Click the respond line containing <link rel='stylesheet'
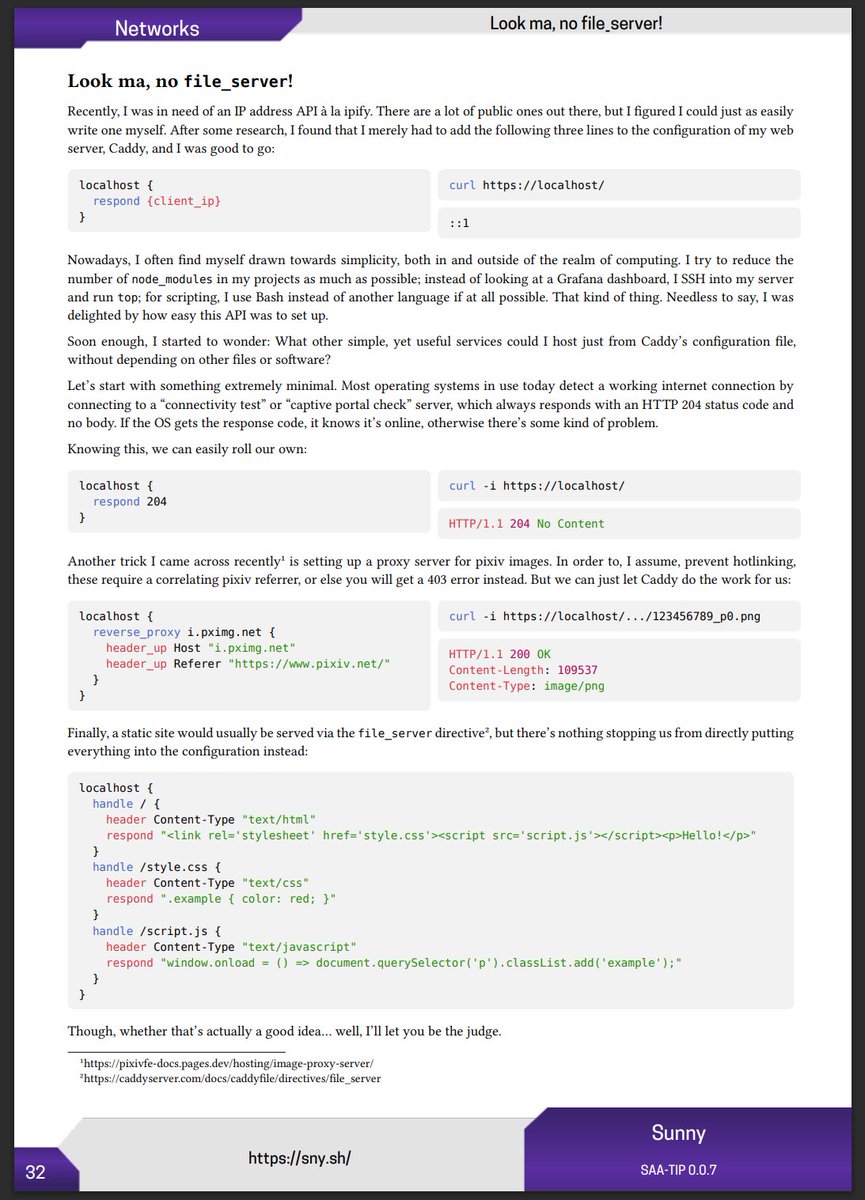This screenshot has height=1200, width=865. click(x=431, y=835)
